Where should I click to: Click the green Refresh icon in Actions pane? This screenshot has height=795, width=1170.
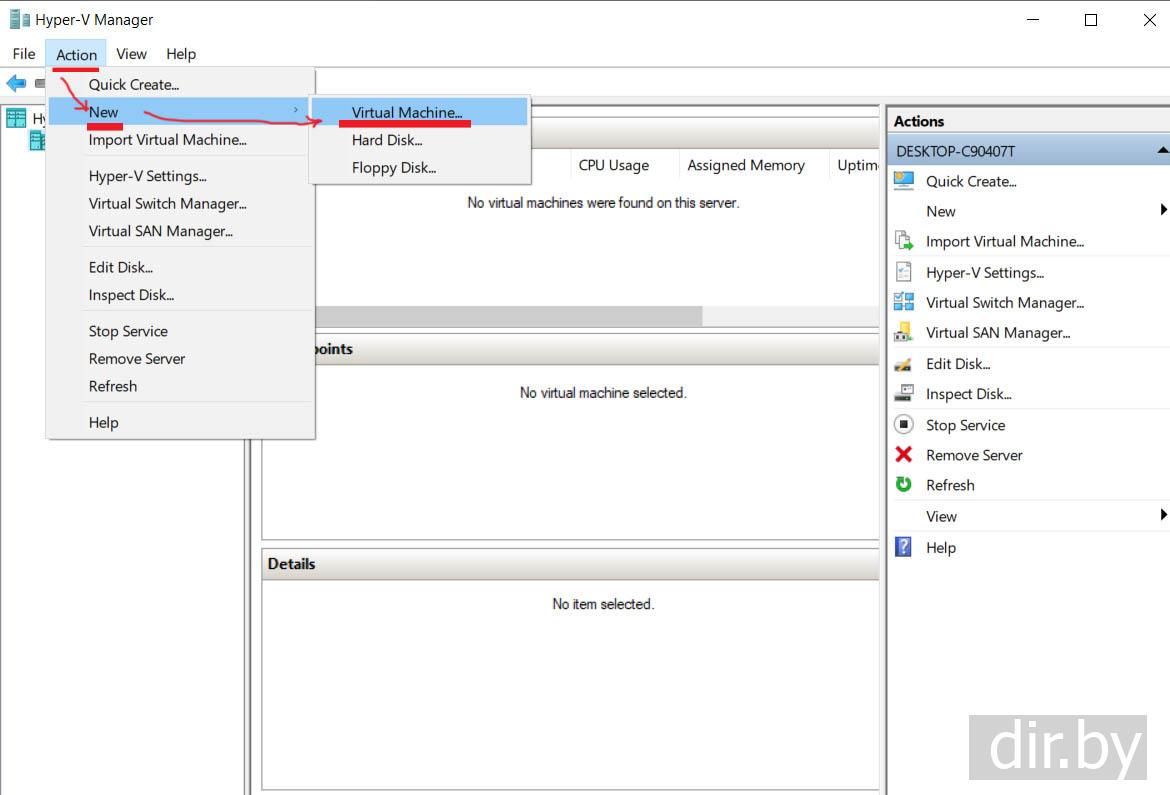tap(904, 485)
